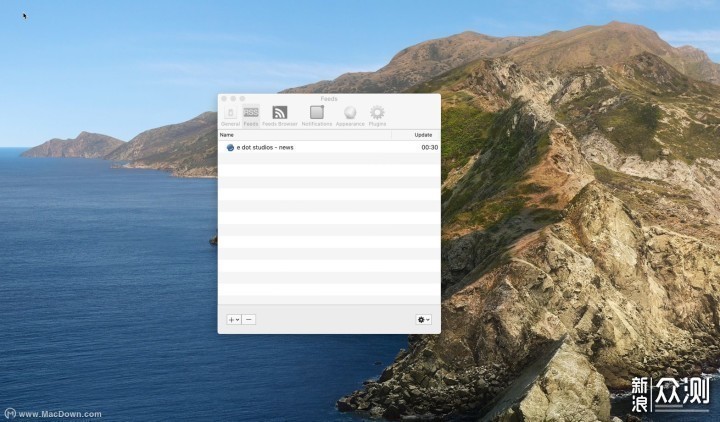Select the "e dot studios - news" feed
This screenshot has height=422, width=720.
(x=329, y=147)
